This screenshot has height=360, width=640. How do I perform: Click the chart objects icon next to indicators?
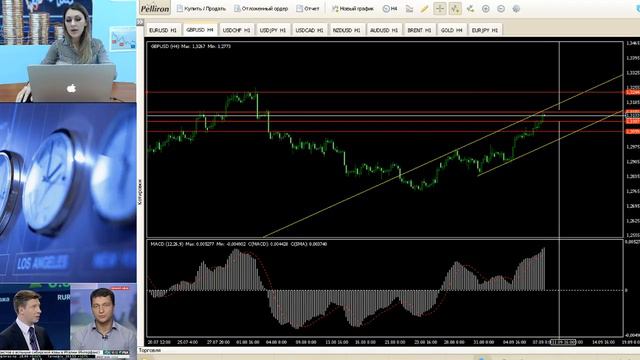[470, 8]
